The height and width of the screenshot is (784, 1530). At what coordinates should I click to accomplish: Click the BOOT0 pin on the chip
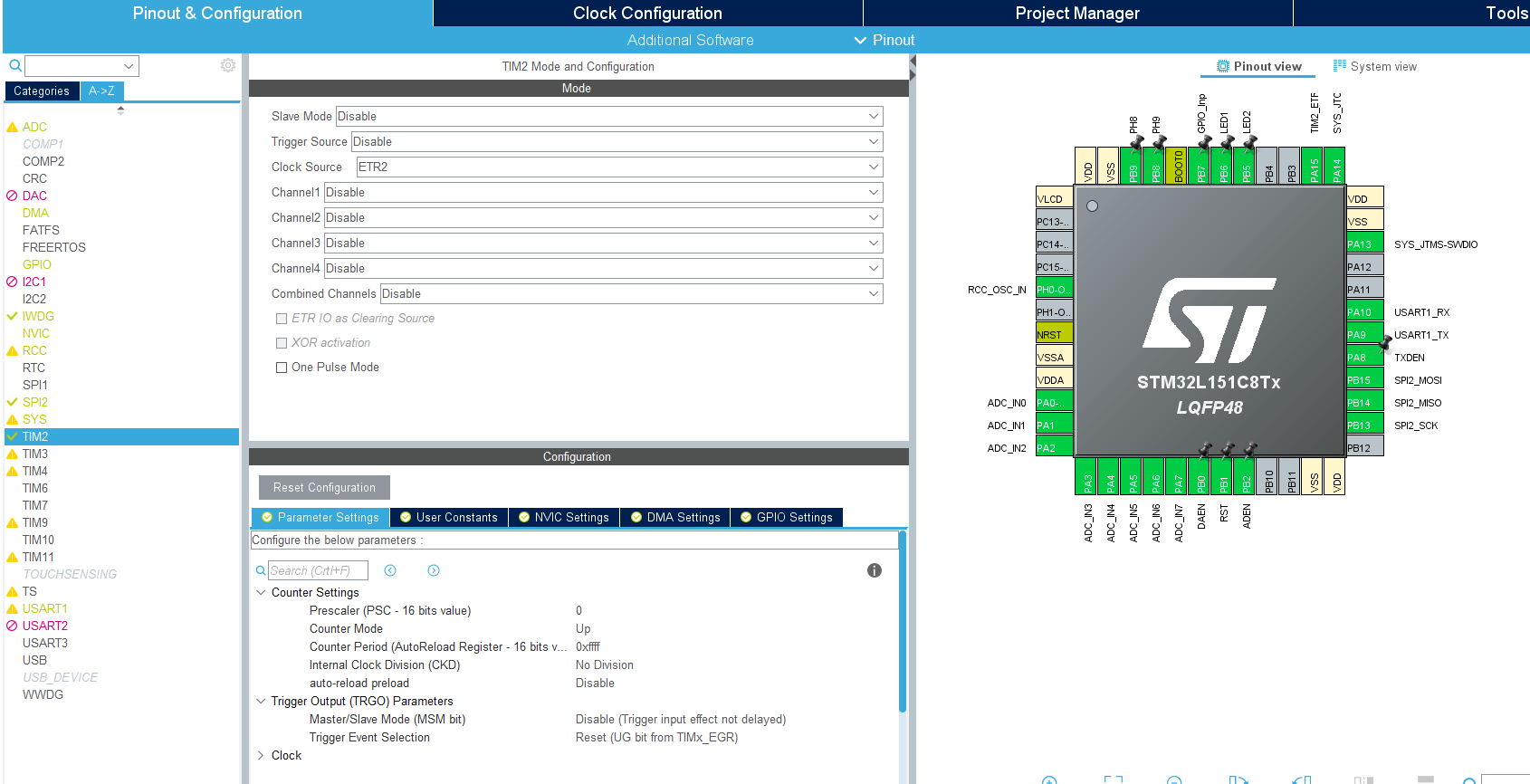coord(1178,166)
